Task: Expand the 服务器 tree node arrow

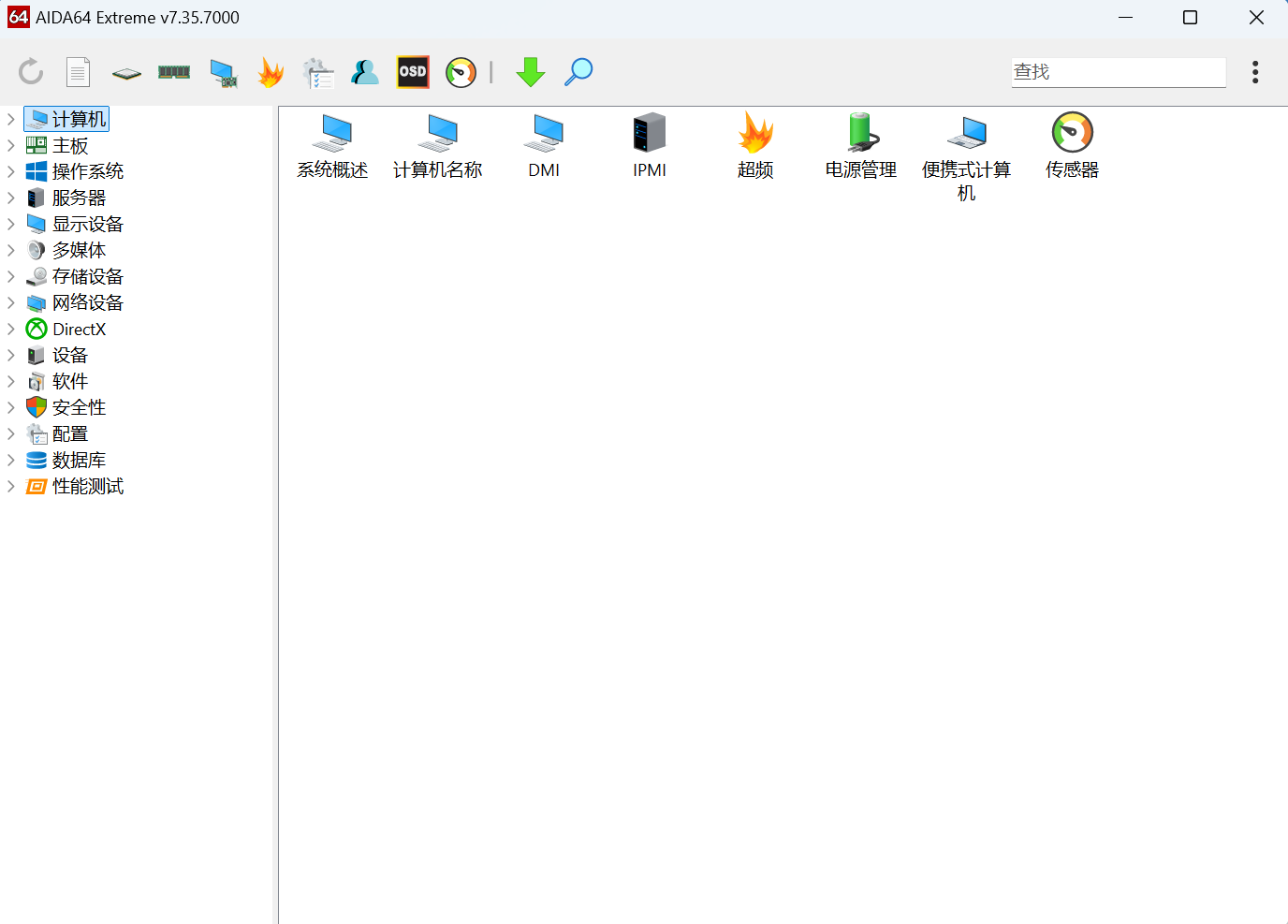Action: coord(11,198)
